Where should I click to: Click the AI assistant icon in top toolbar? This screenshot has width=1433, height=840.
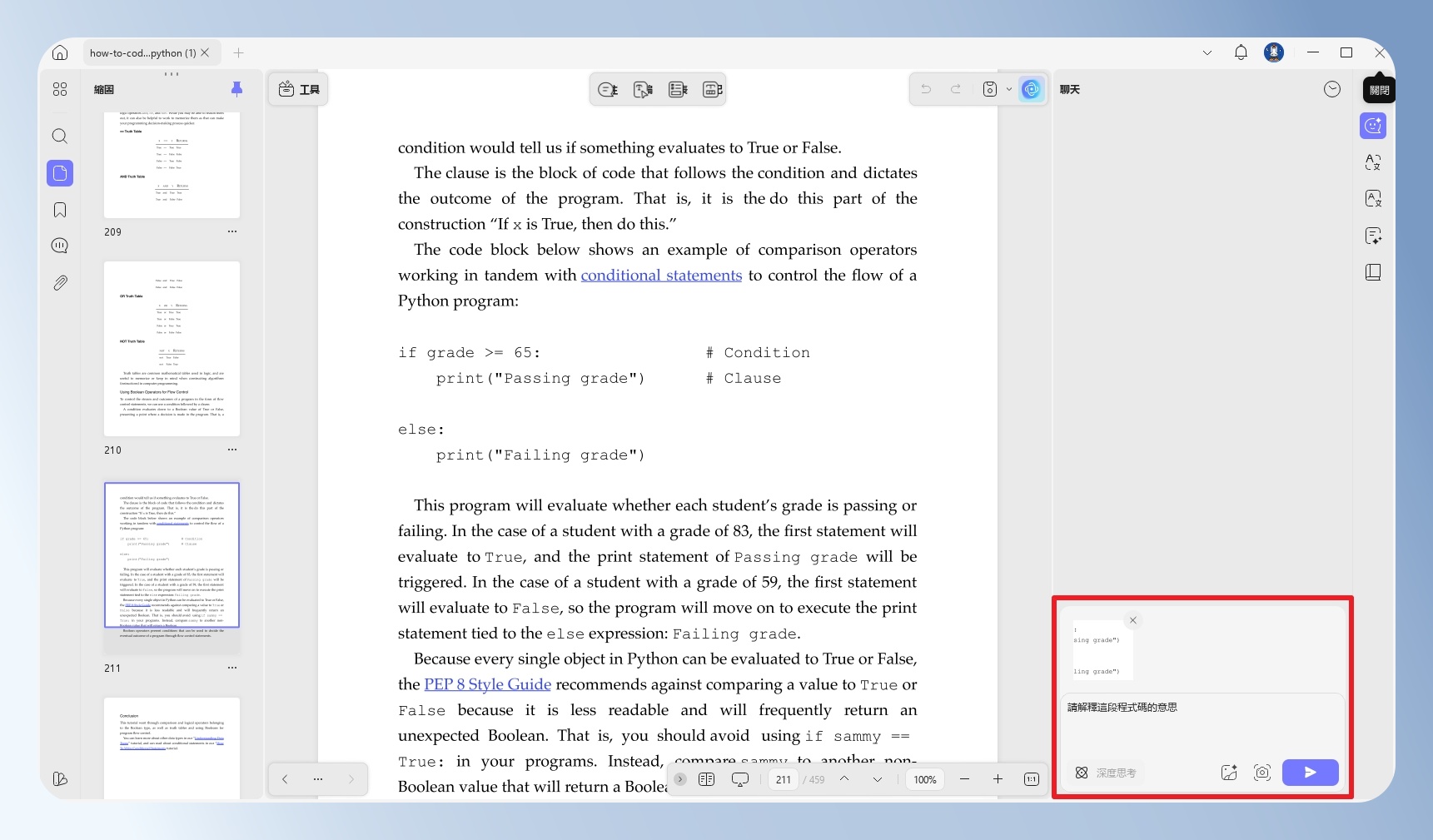pyautogui.click(x=1031, y=89)
